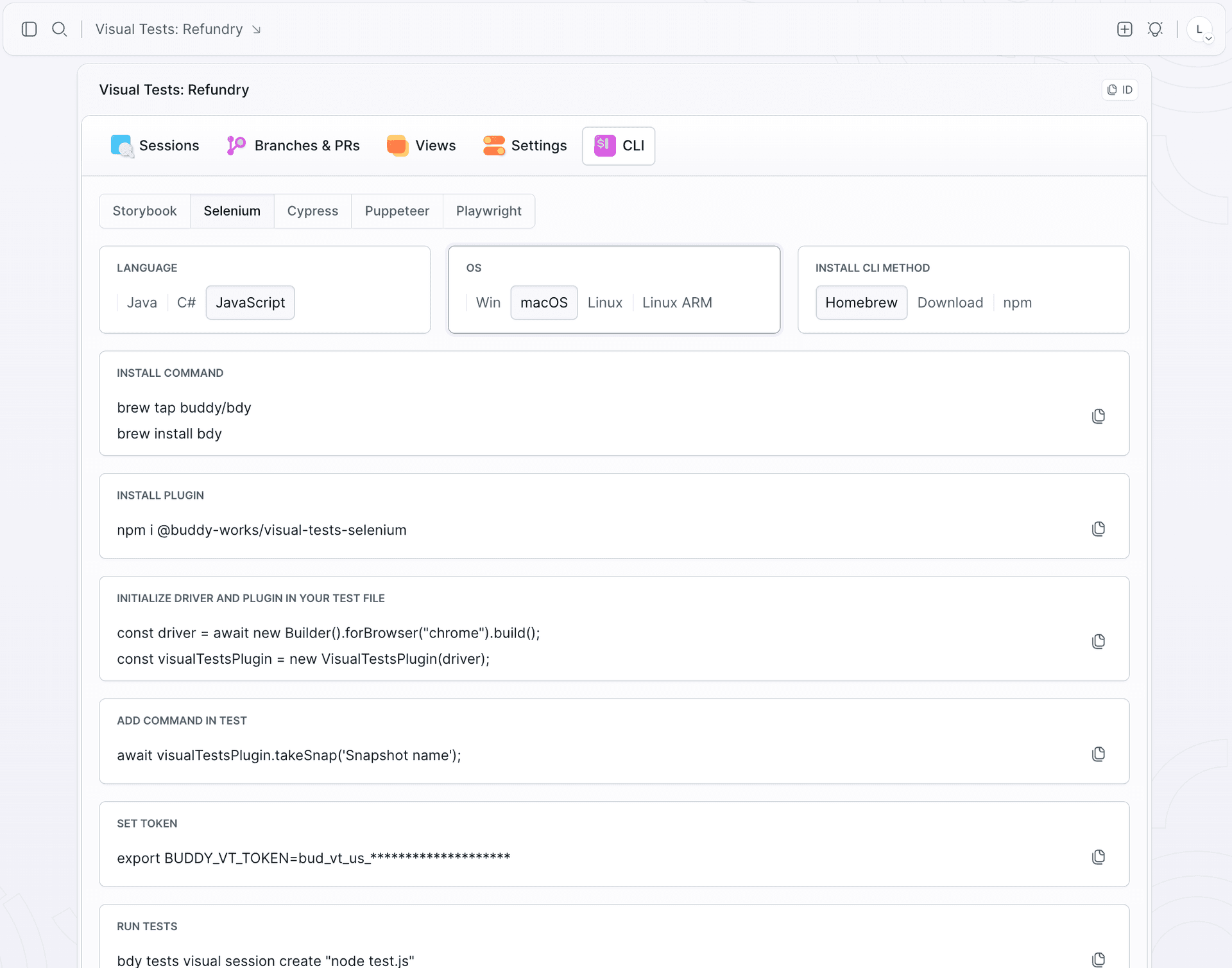Click the CLI terminal icon
Viewport: 1232px width, 968px height.
tap(604, 146)
